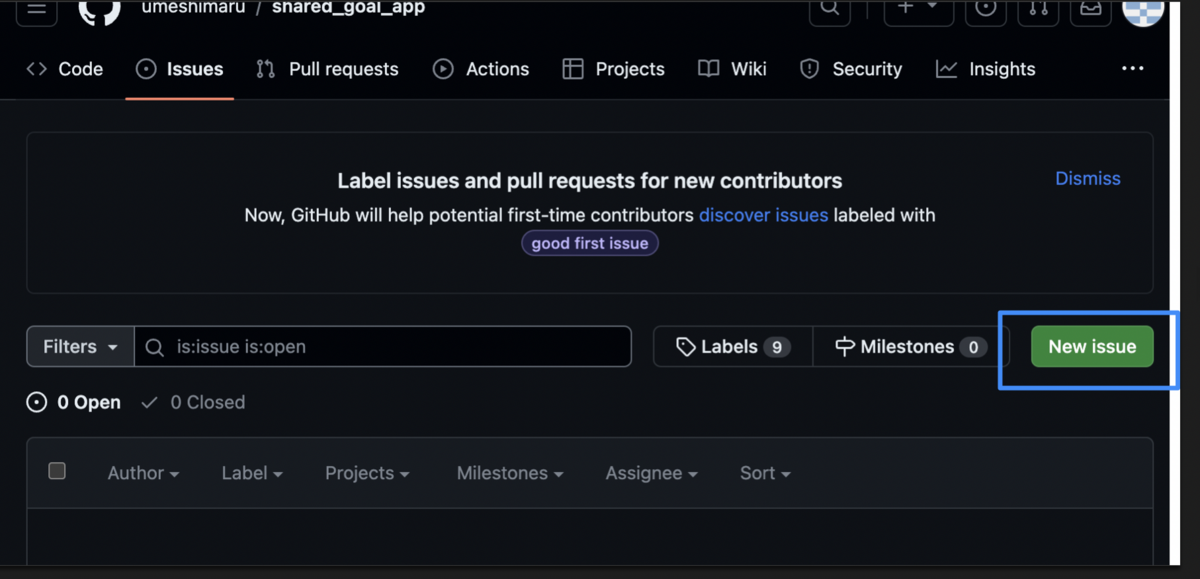Select the checkbox to select all issues

(57, 470)
